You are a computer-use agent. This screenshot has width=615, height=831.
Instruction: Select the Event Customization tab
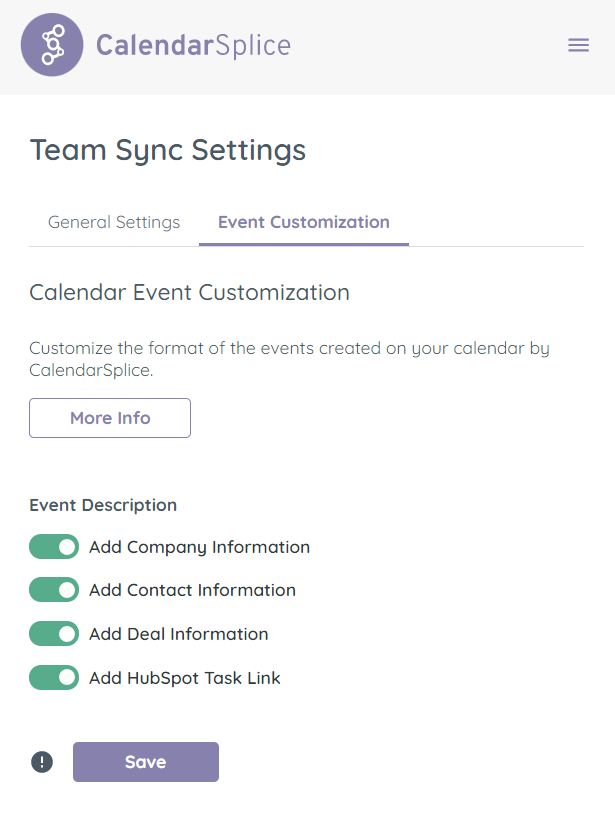click(303, 222)
